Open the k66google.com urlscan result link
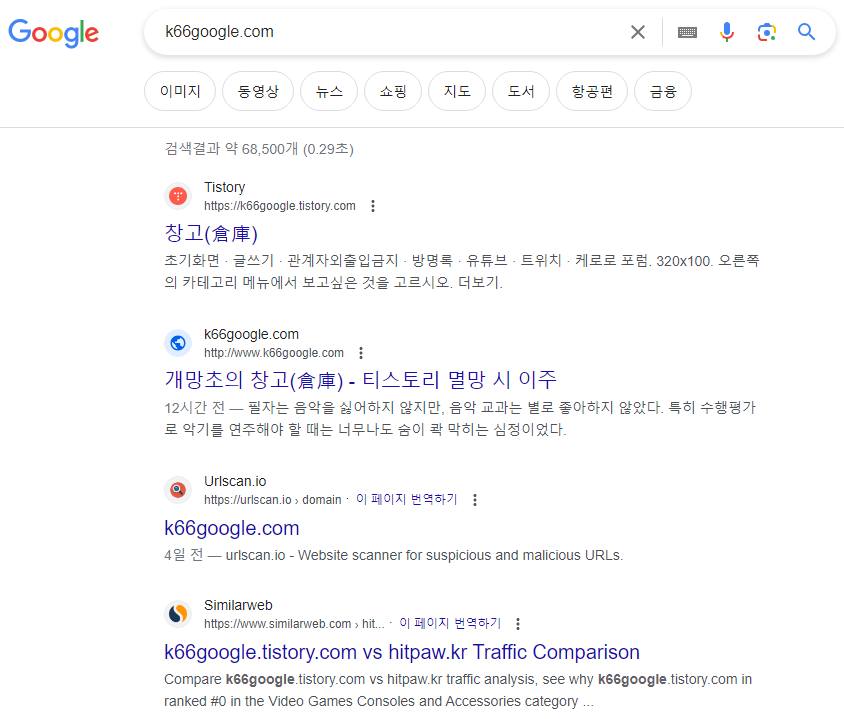Image resolution: width=844 pixels, height=719 pixels. [231, 528]
